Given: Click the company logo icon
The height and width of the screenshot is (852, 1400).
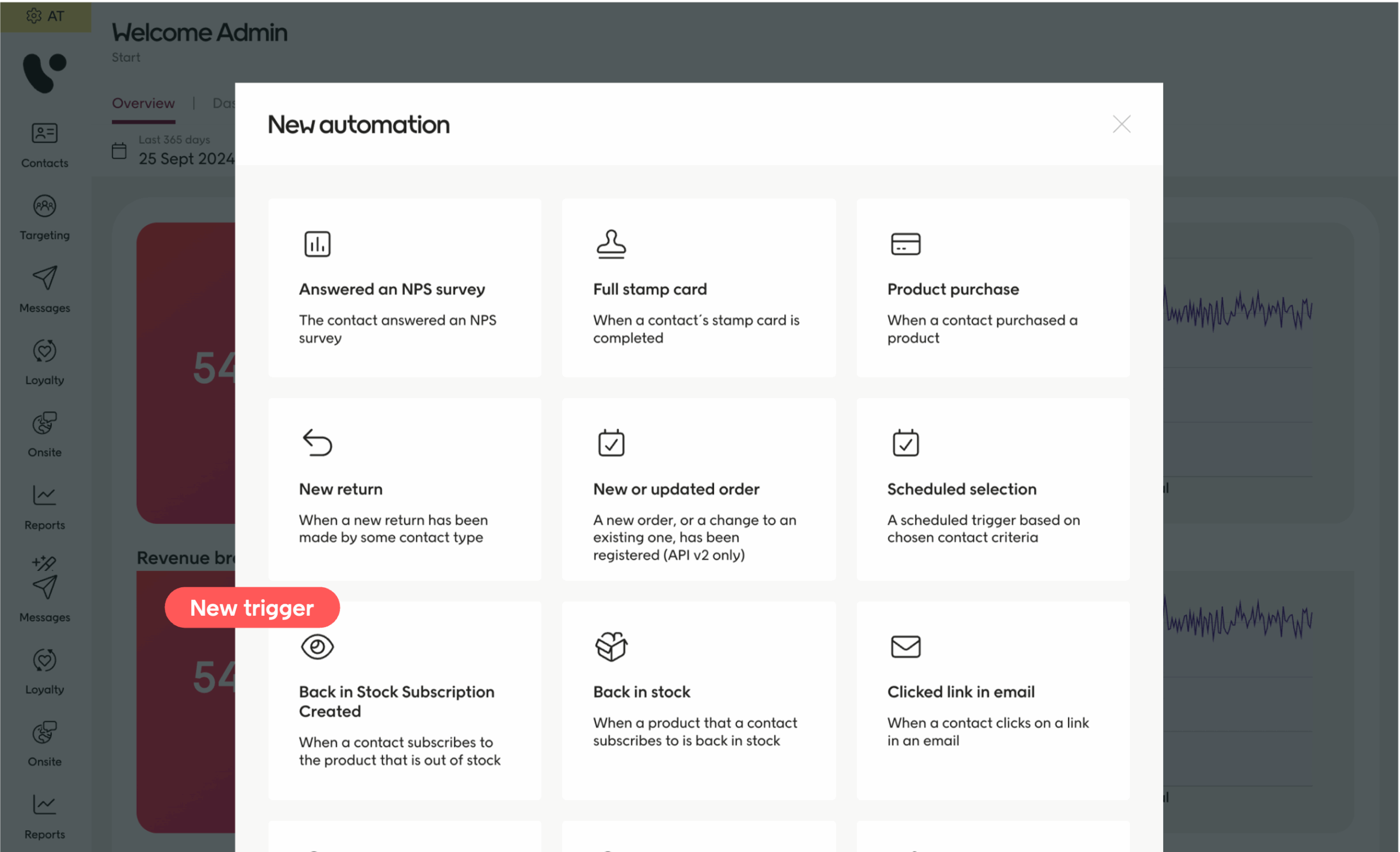Looking at the screenshot, I should click(44, 73).
